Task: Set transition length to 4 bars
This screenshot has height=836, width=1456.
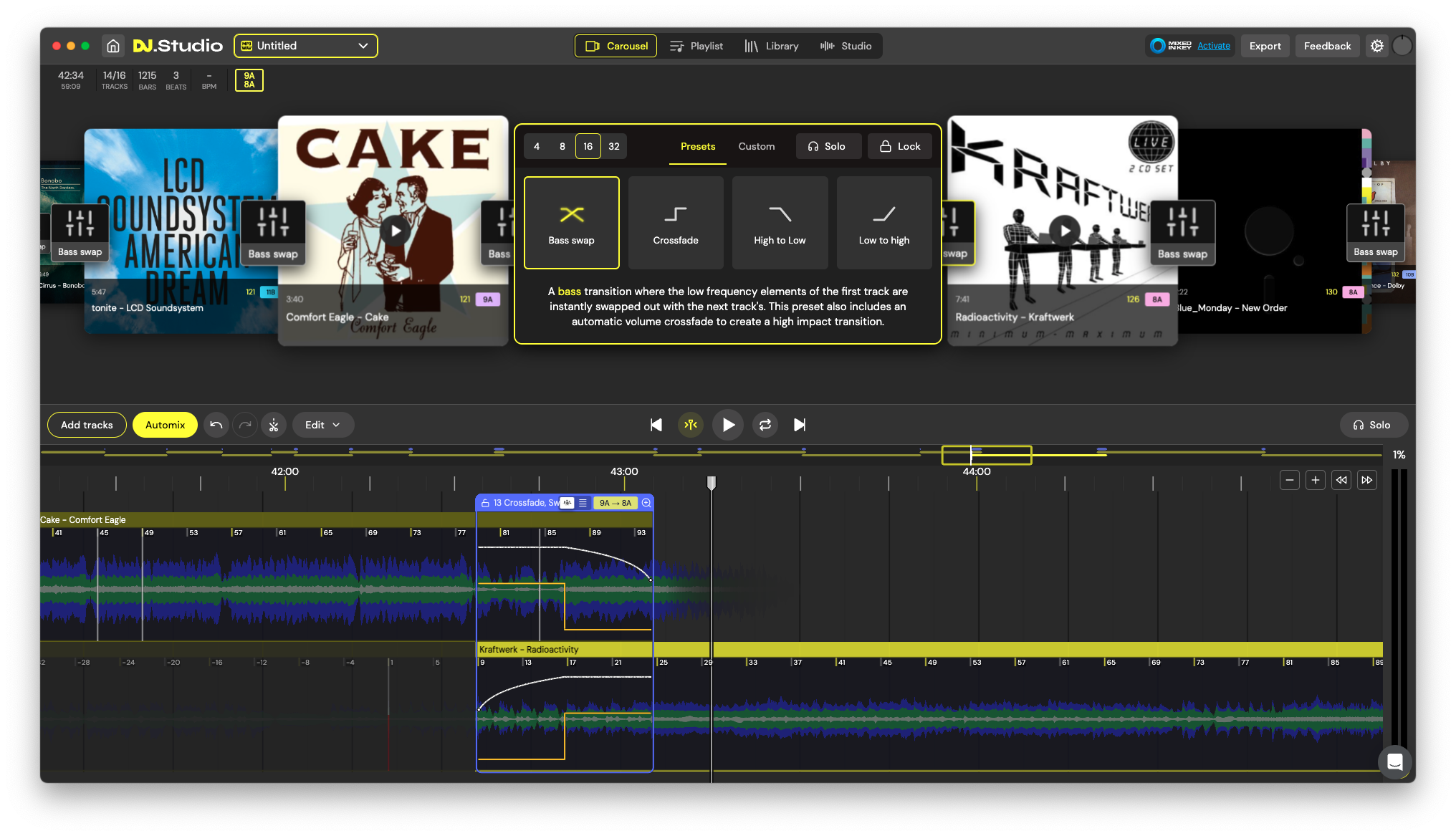Action: click(537, 146)
